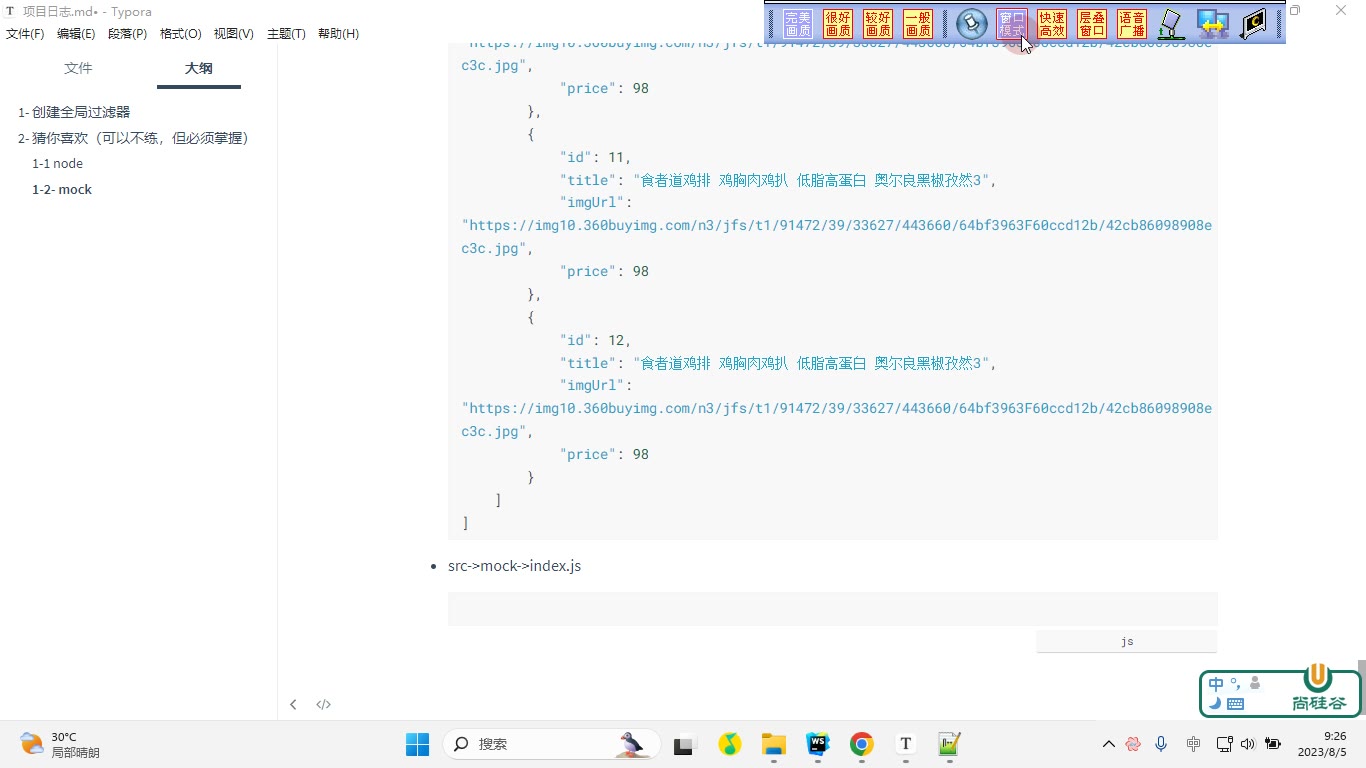This screenshot has height=768, width=1366.
Task: Switch to 文件 sidebar tab
Action: pos(78,68)
